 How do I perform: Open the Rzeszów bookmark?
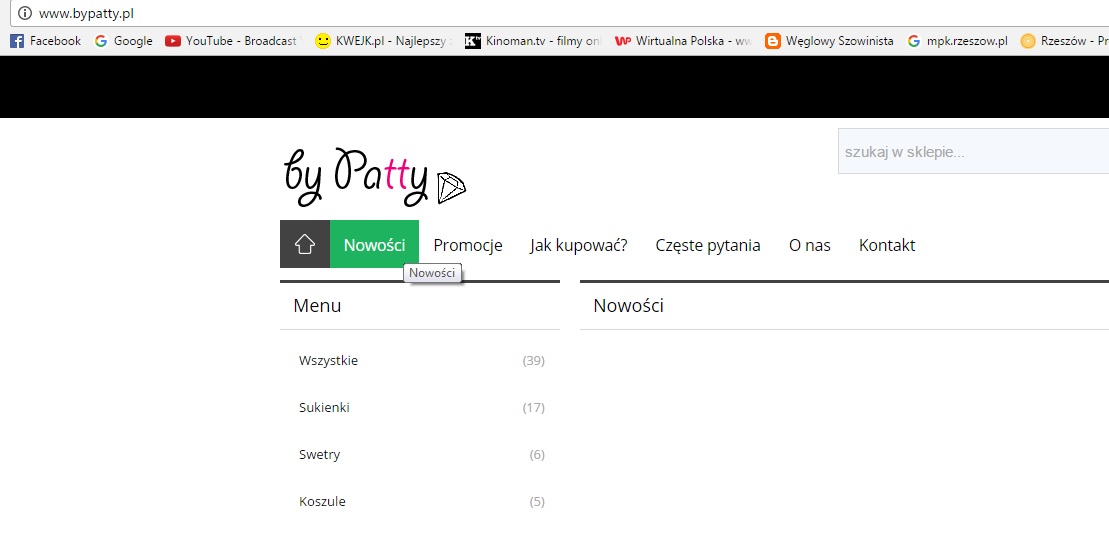click(x=1064, y=41)
